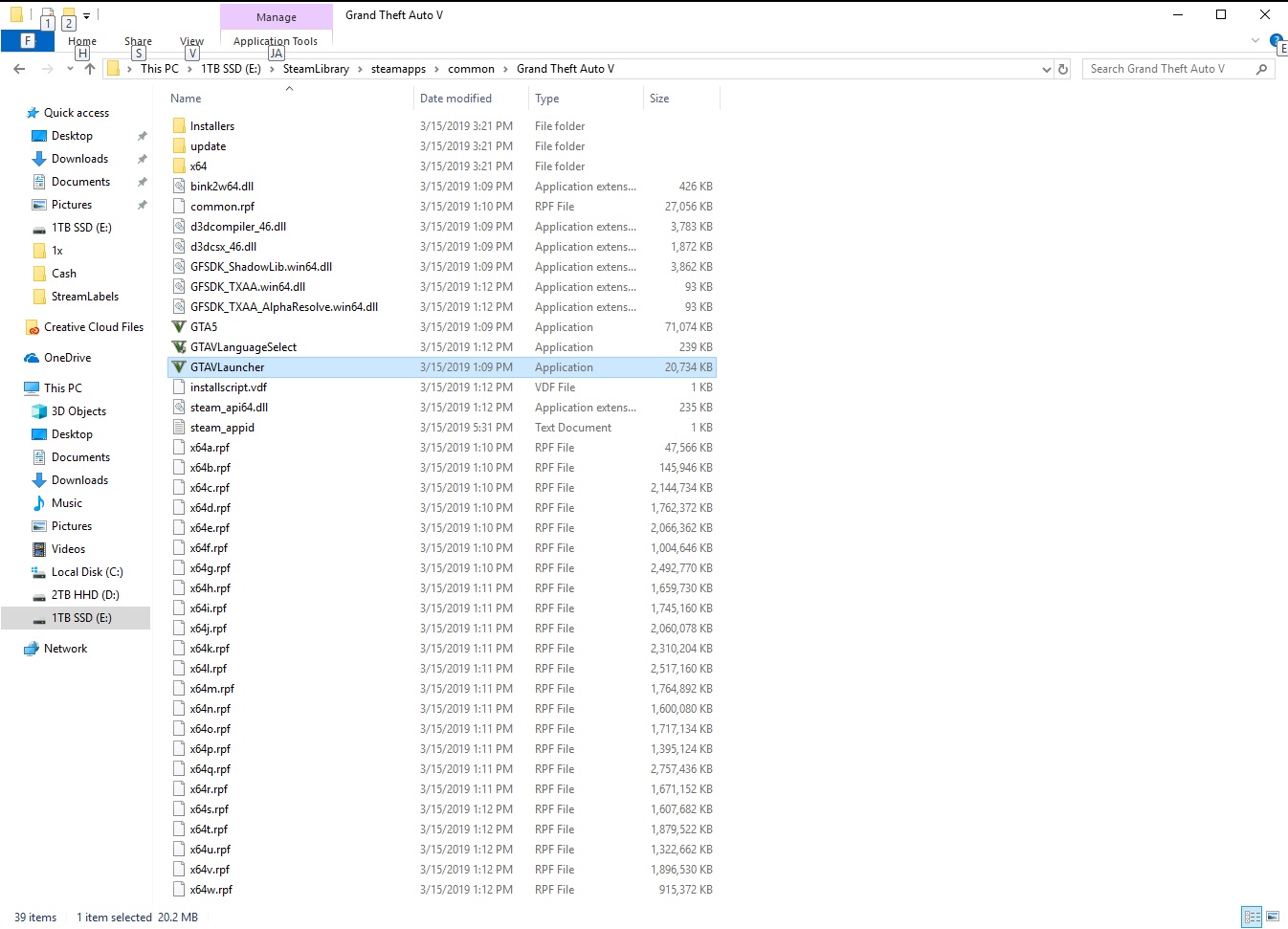Click the search magnifier icon
Image resolution: width=1288 pixels, height=929 pixels.
point(1261,69)
